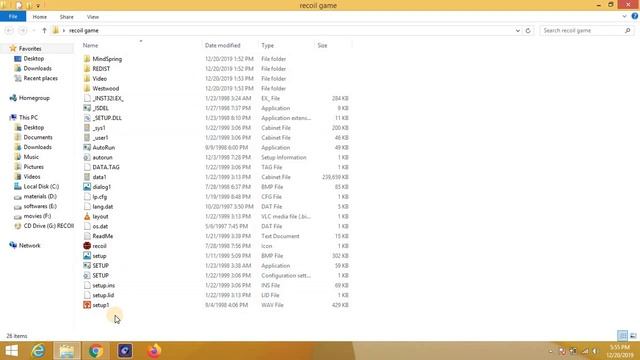Open Pictures under This PC
This screenshot has height=360, width=640.
pos(33,167)
